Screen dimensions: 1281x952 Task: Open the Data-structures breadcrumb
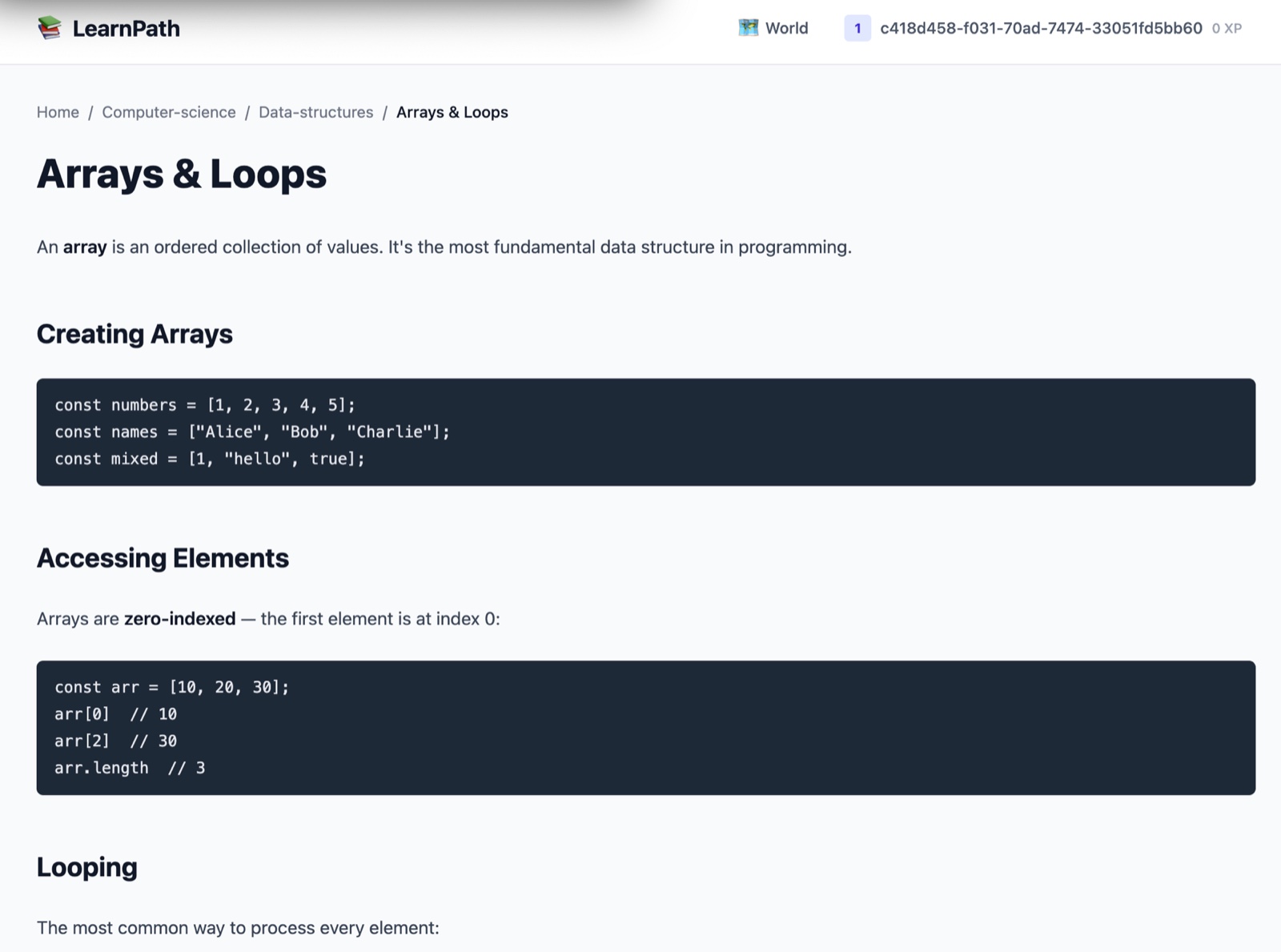[x=315, y=112]
